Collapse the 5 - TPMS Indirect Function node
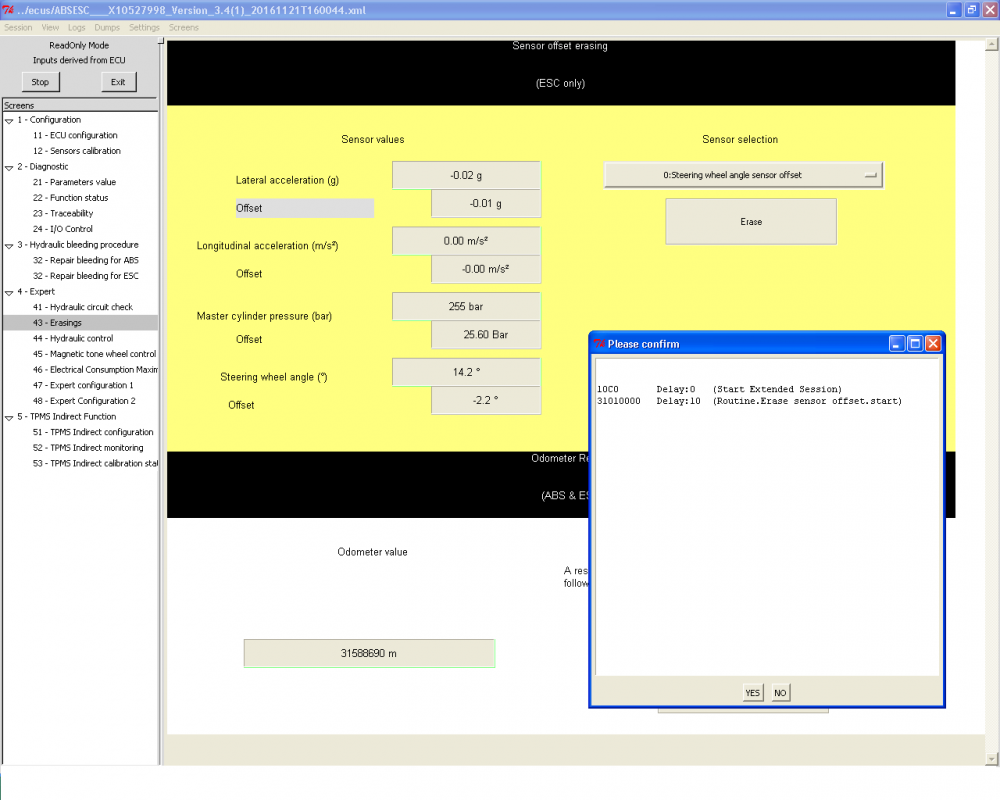Viewport: 1000px width, 800px height. (9, 417)
